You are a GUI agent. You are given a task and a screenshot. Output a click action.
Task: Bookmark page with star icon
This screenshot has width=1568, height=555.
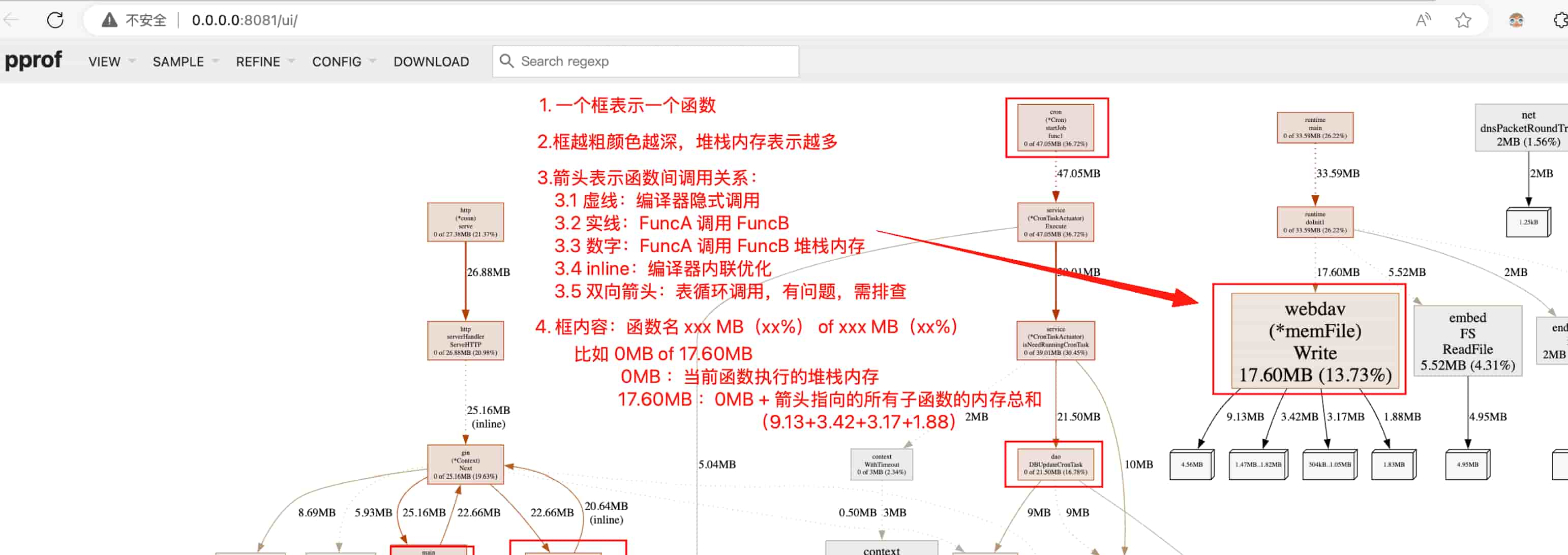[1463, 20]
